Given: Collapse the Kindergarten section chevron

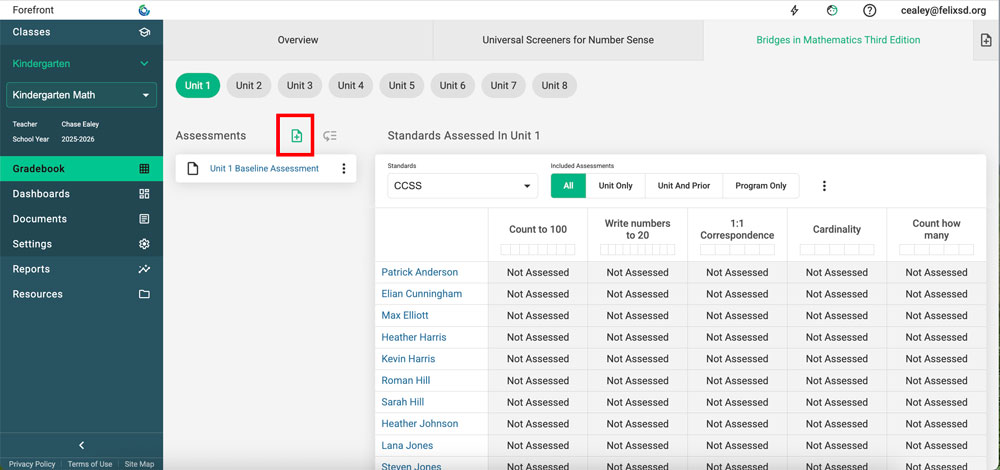Looking at the screenshot, I should pos(144,64).
